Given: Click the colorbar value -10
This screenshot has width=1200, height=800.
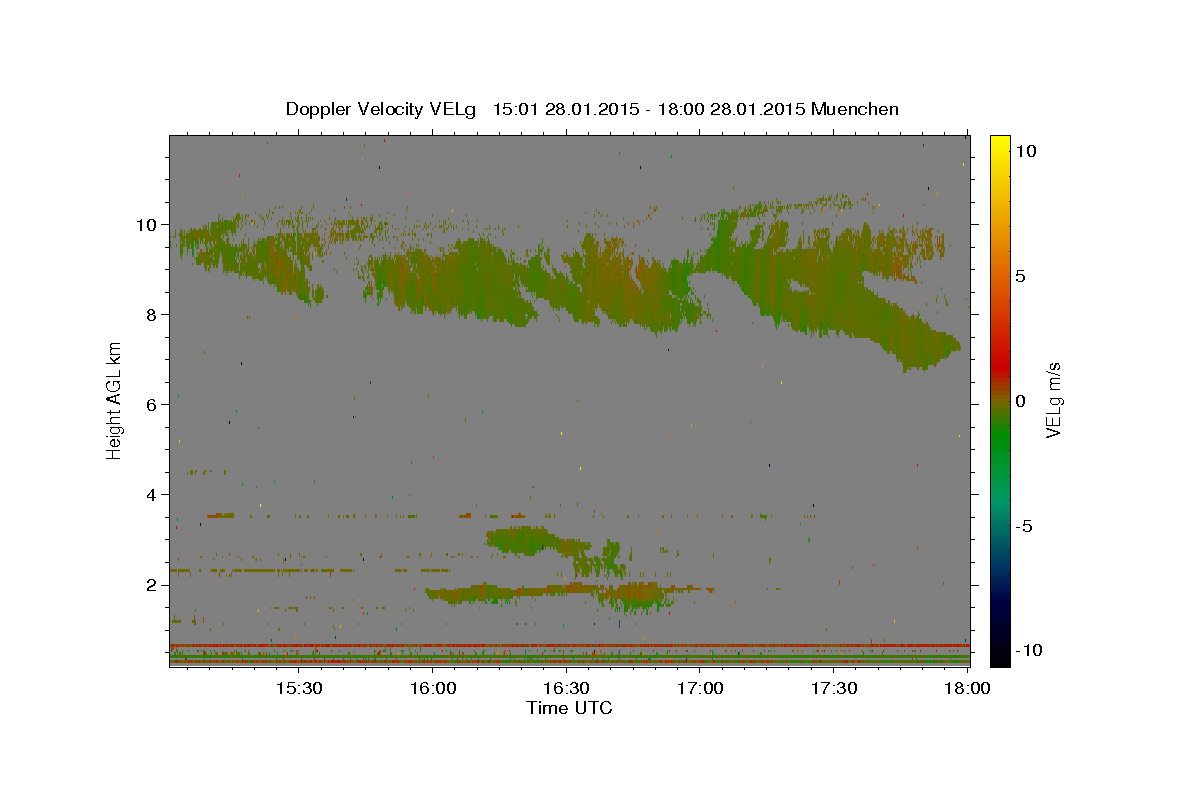Looking at the screenshot, I should (1029, 650).
